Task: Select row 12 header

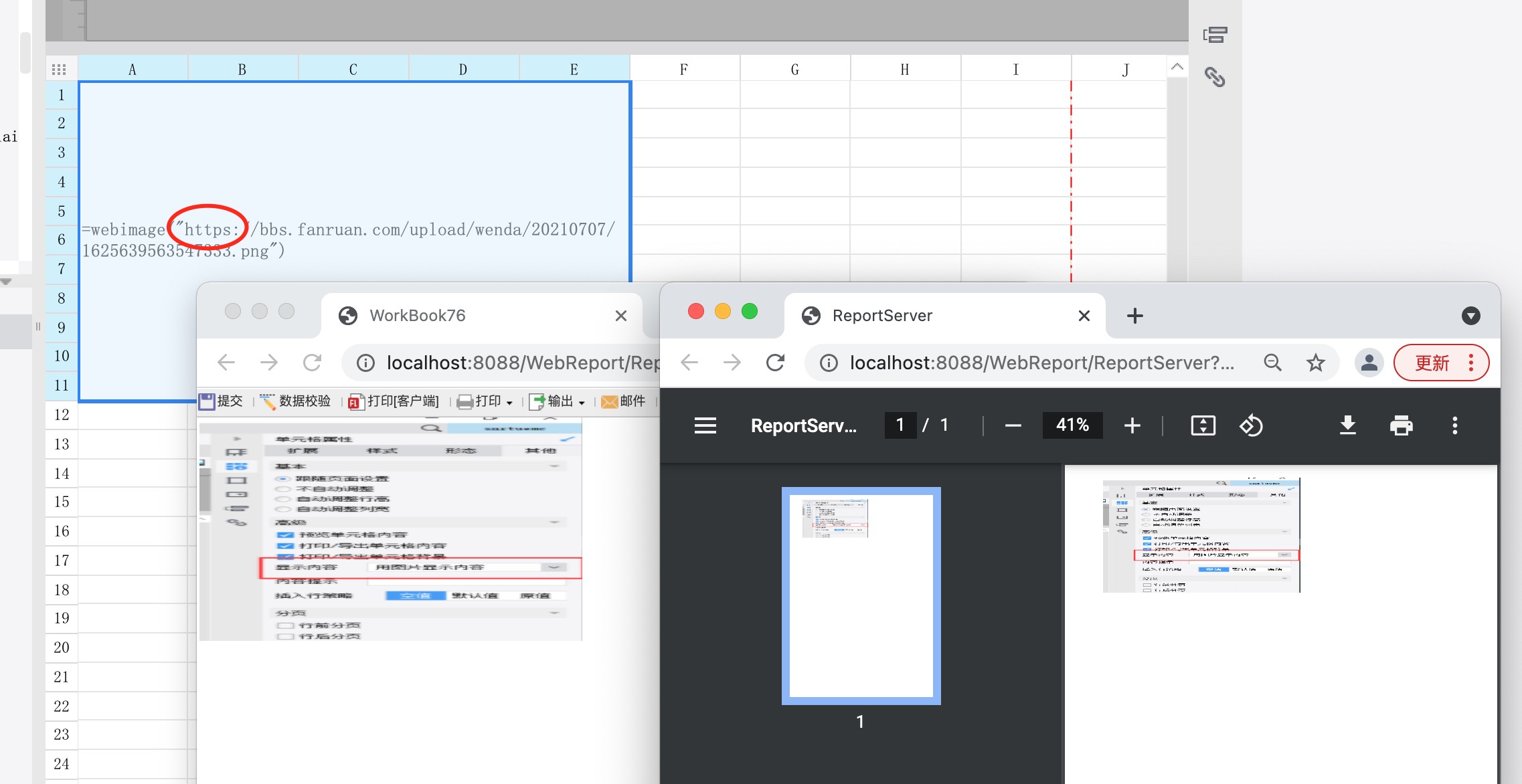Action: (62, 415)
